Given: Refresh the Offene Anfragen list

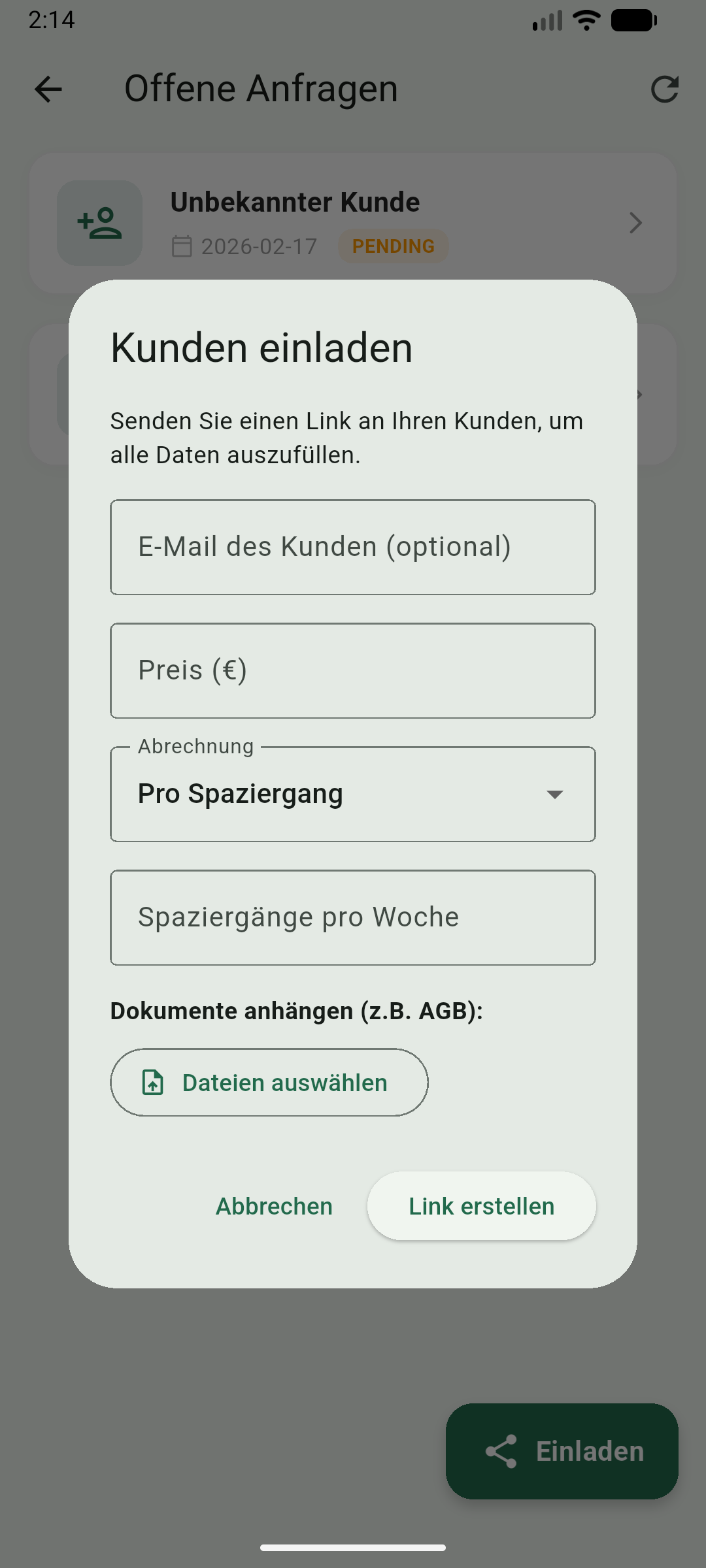Looking at the screenshot, I should pyautogui.click(x=664, y=90).
